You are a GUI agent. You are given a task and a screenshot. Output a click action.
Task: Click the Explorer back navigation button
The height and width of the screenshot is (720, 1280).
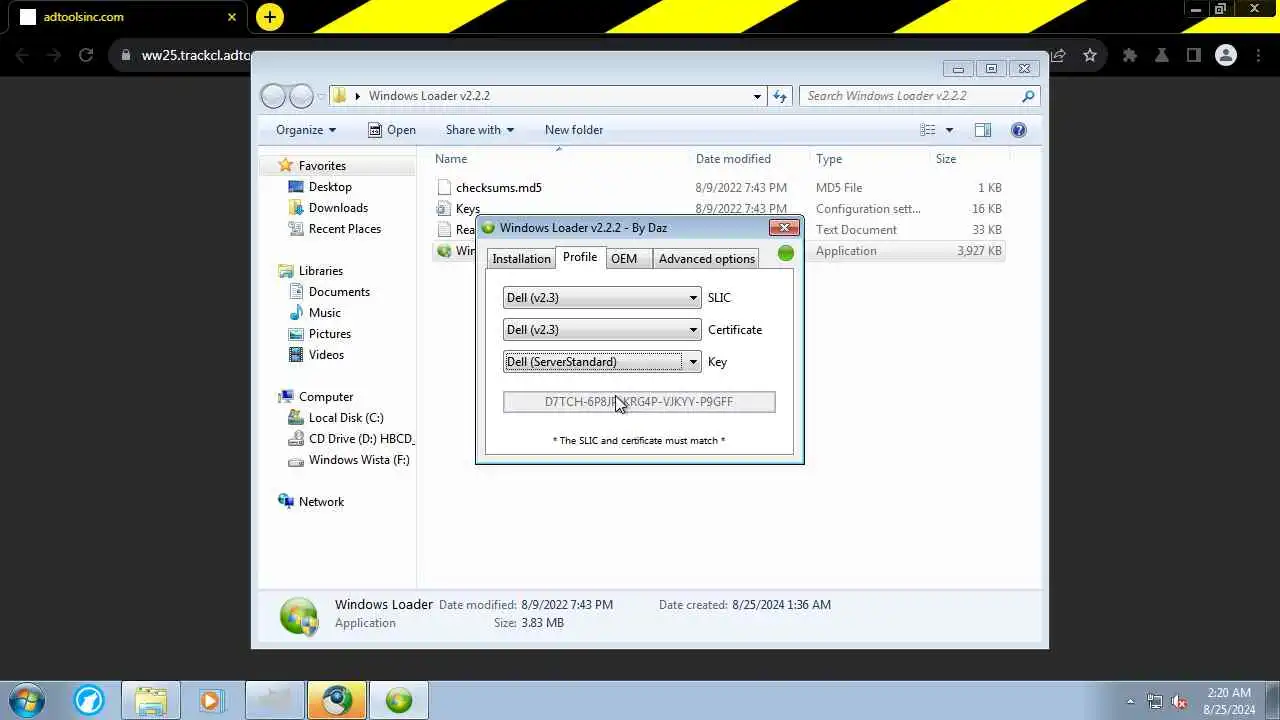coord(273,96)
